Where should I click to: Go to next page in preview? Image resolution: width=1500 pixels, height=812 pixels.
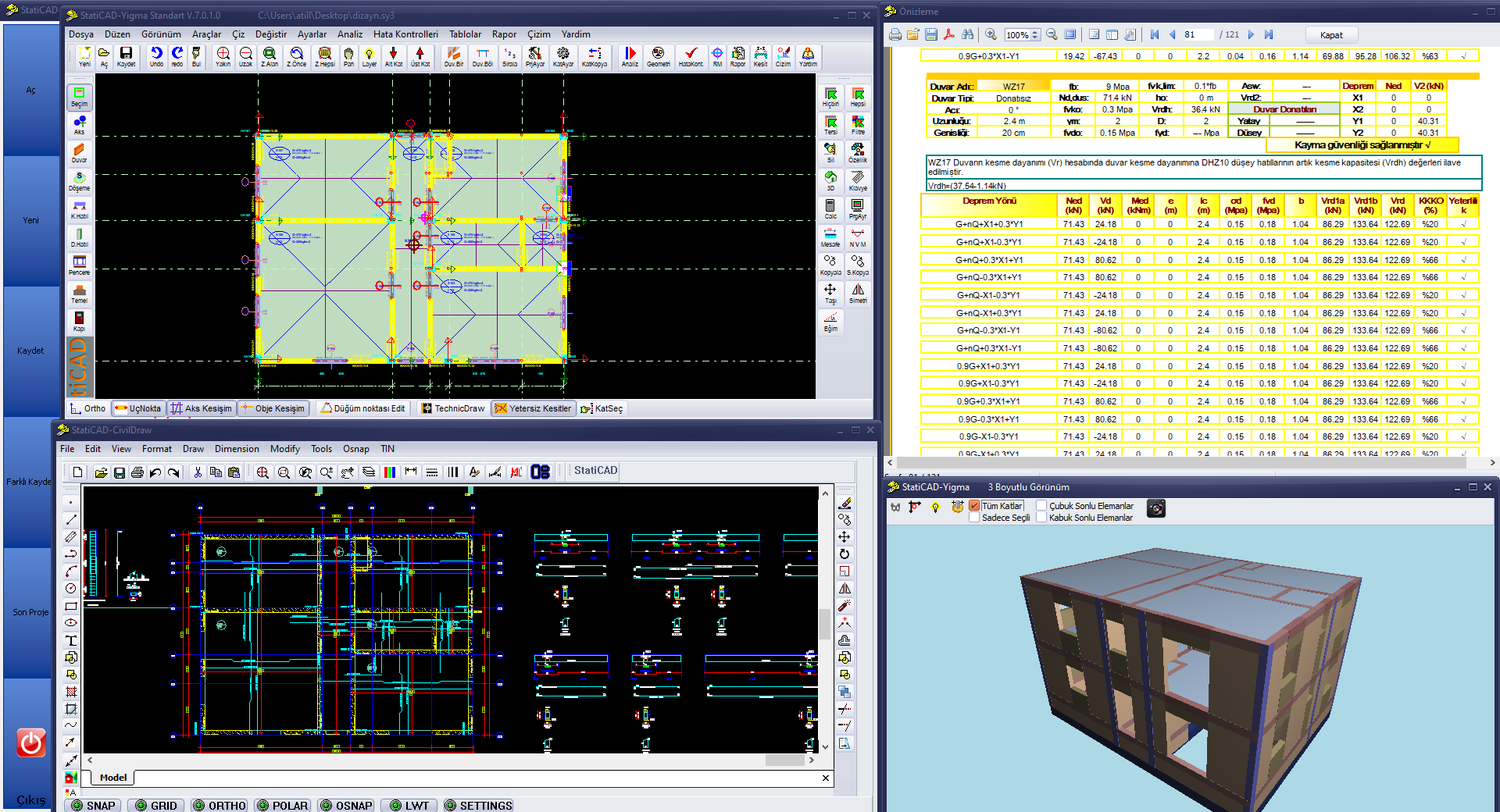click(x=1251, y=34)
